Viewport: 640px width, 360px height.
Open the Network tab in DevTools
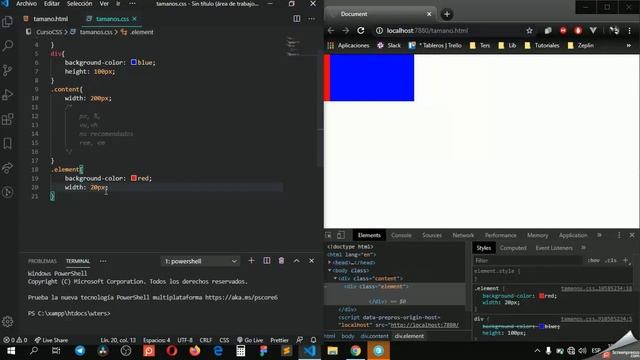pyautogui.click(x=463, y=236)
